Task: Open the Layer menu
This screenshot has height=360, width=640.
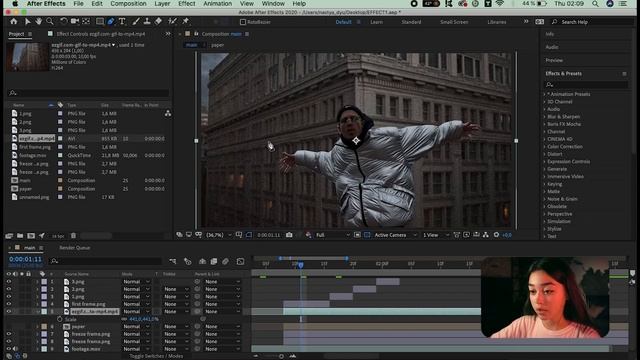Action: point(162,4)
